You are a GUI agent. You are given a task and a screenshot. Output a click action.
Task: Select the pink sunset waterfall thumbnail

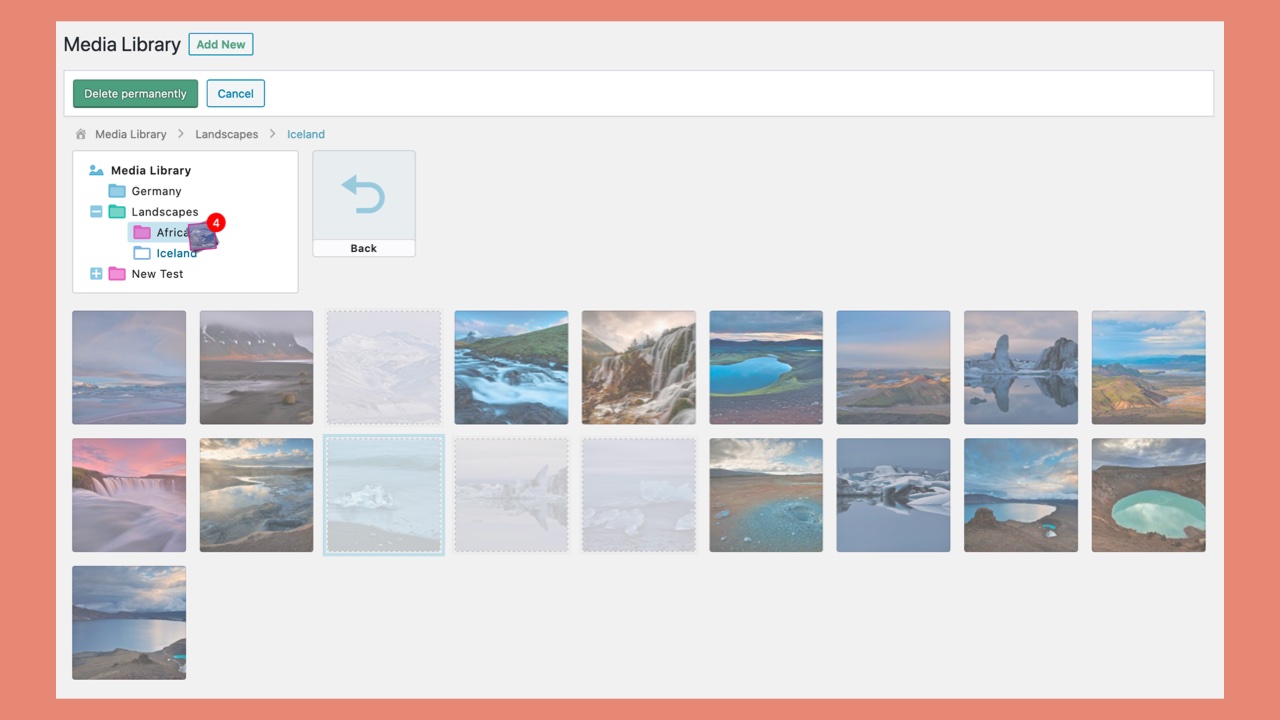(x=129, y=495)
